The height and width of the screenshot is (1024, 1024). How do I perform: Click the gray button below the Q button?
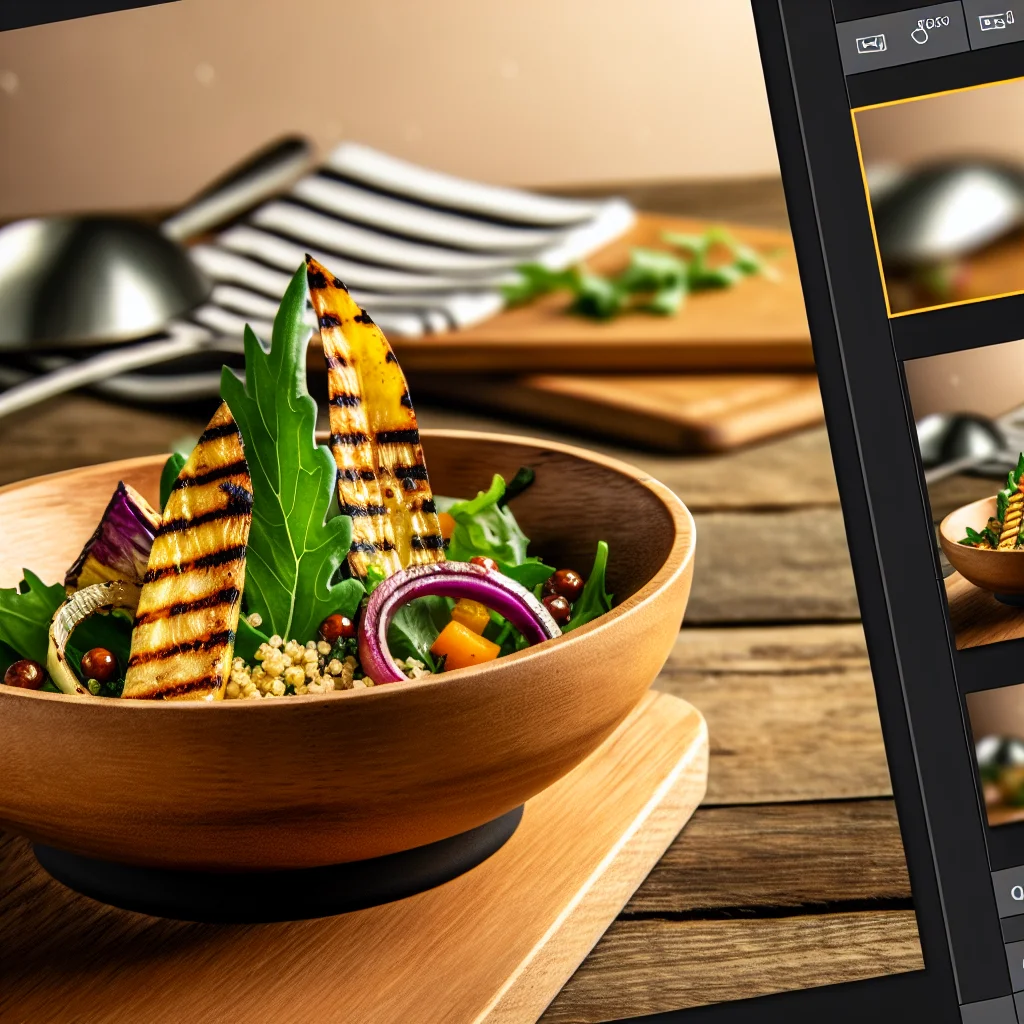click(1014, 964)
